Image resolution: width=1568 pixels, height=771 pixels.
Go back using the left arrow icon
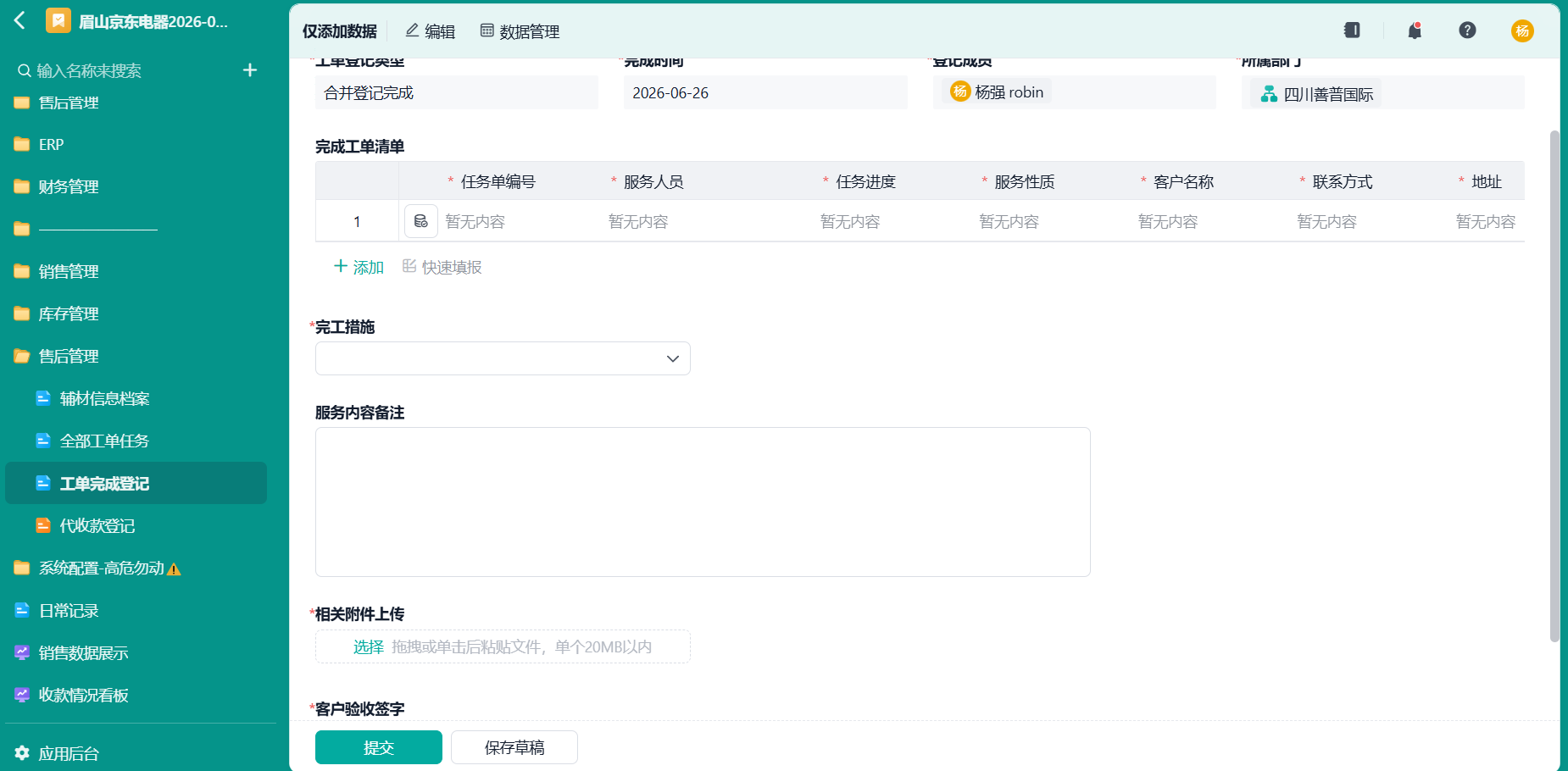click(20, 20)
